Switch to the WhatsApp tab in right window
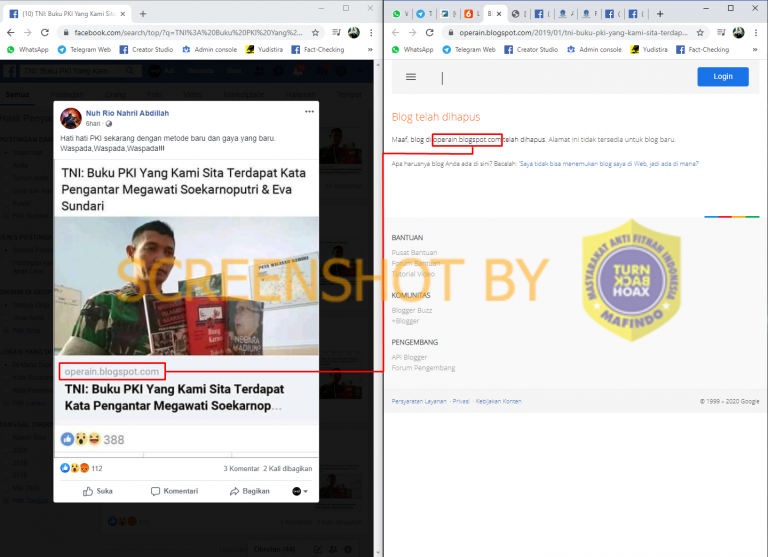768x557 pixels. point(400,14)
